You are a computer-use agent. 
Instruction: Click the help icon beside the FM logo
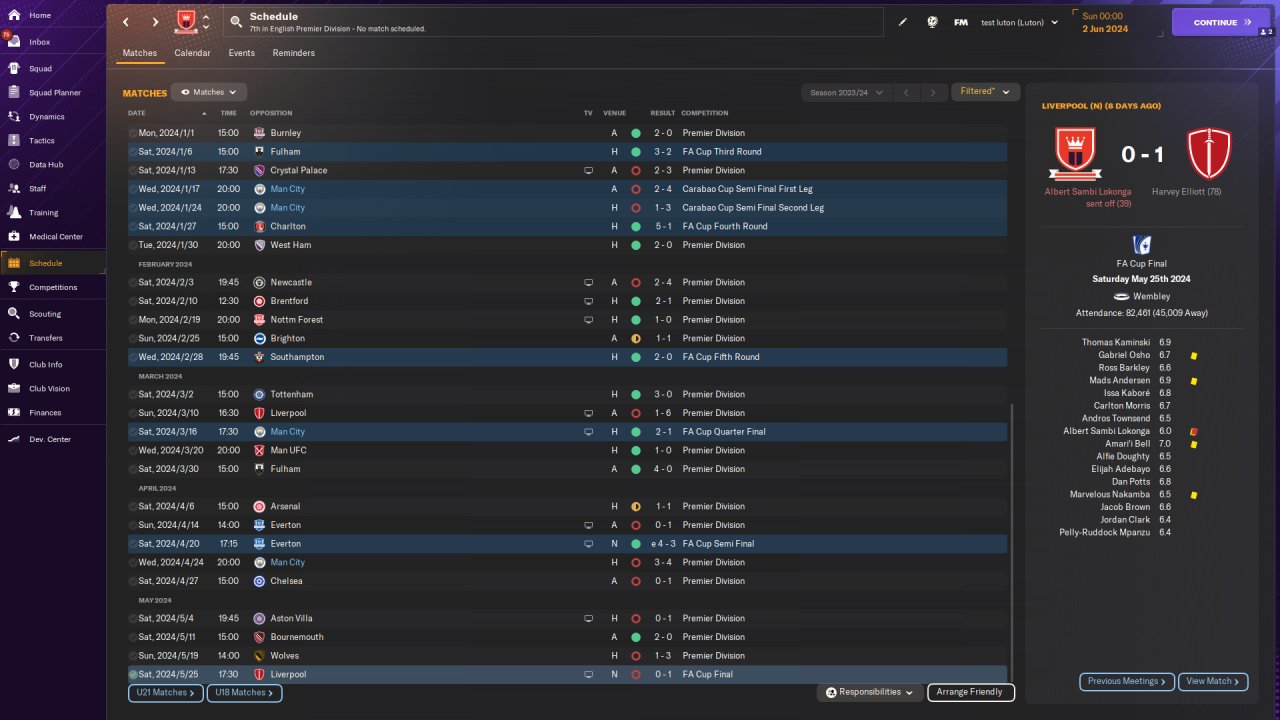pos(932,22)
